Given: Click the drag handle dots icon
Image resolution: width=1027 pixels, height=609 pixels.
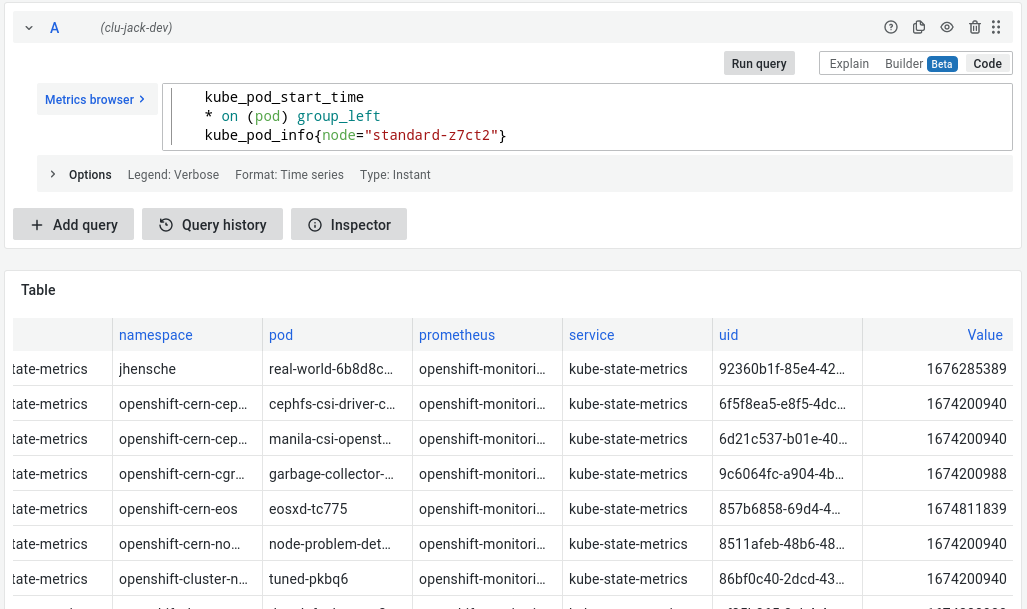Looking at the screenshot, I should coord(996,28).
